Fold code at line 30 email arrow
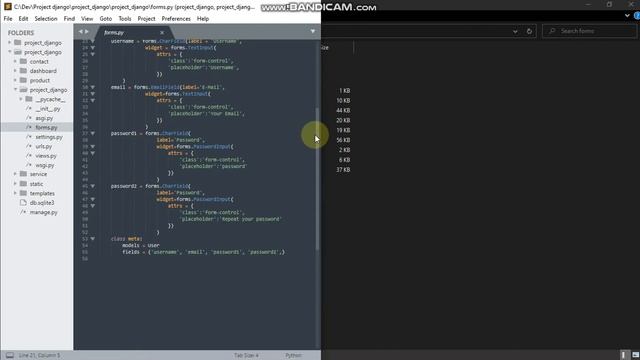The width and height of the screenshot is (640, 360). [x=93, y=87]
